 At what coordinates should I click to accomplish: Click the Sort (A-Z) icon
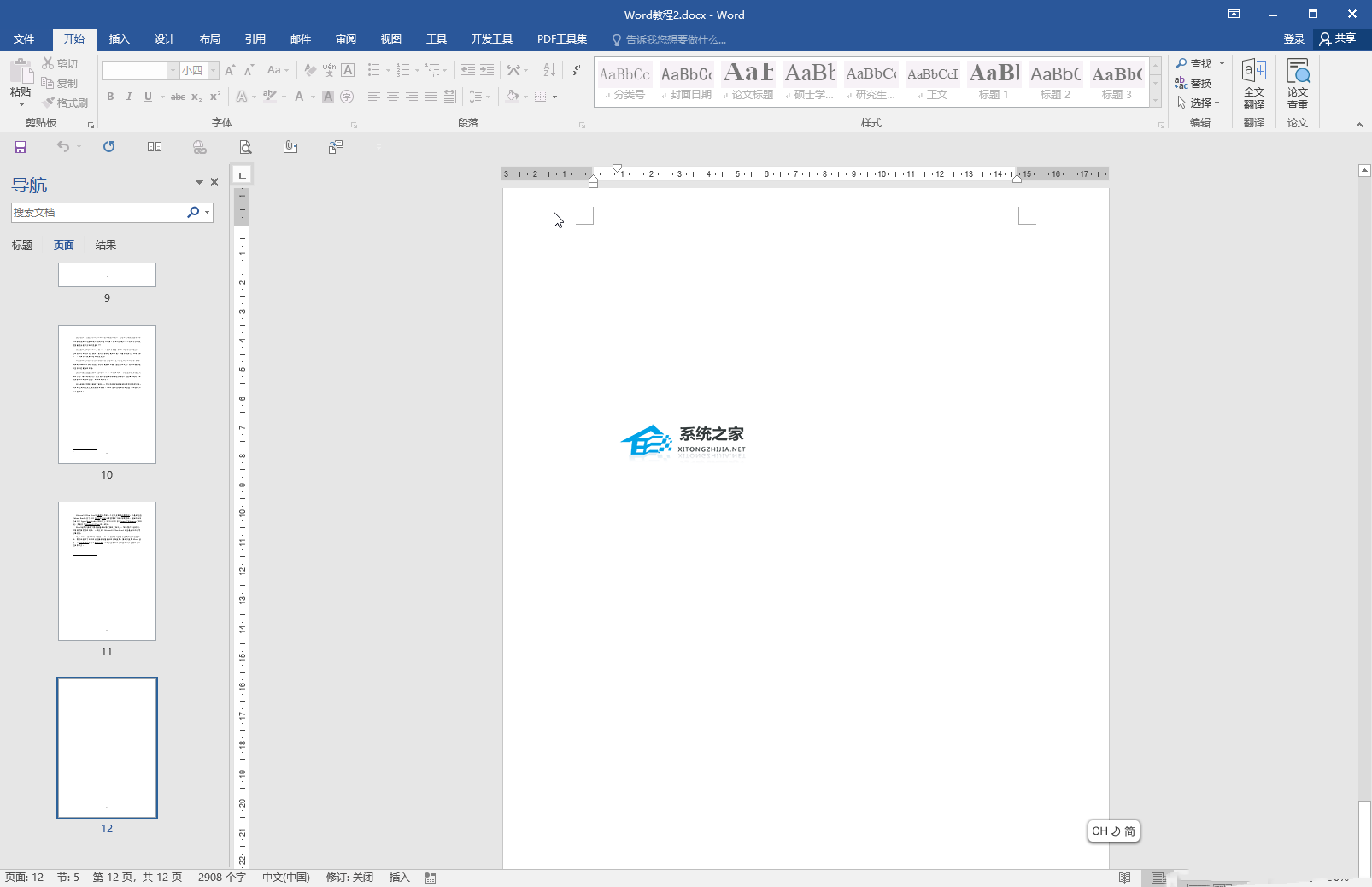click(549, 70)
